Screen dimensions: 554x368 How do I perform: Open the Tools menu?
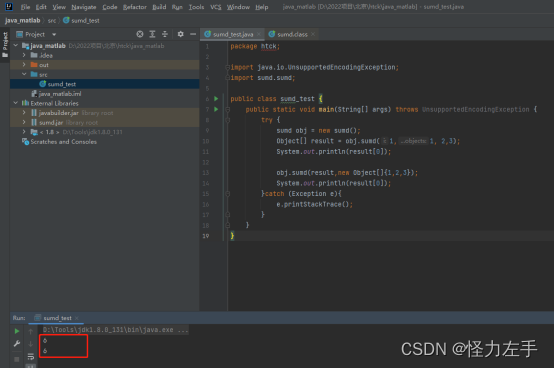point(196,7)
